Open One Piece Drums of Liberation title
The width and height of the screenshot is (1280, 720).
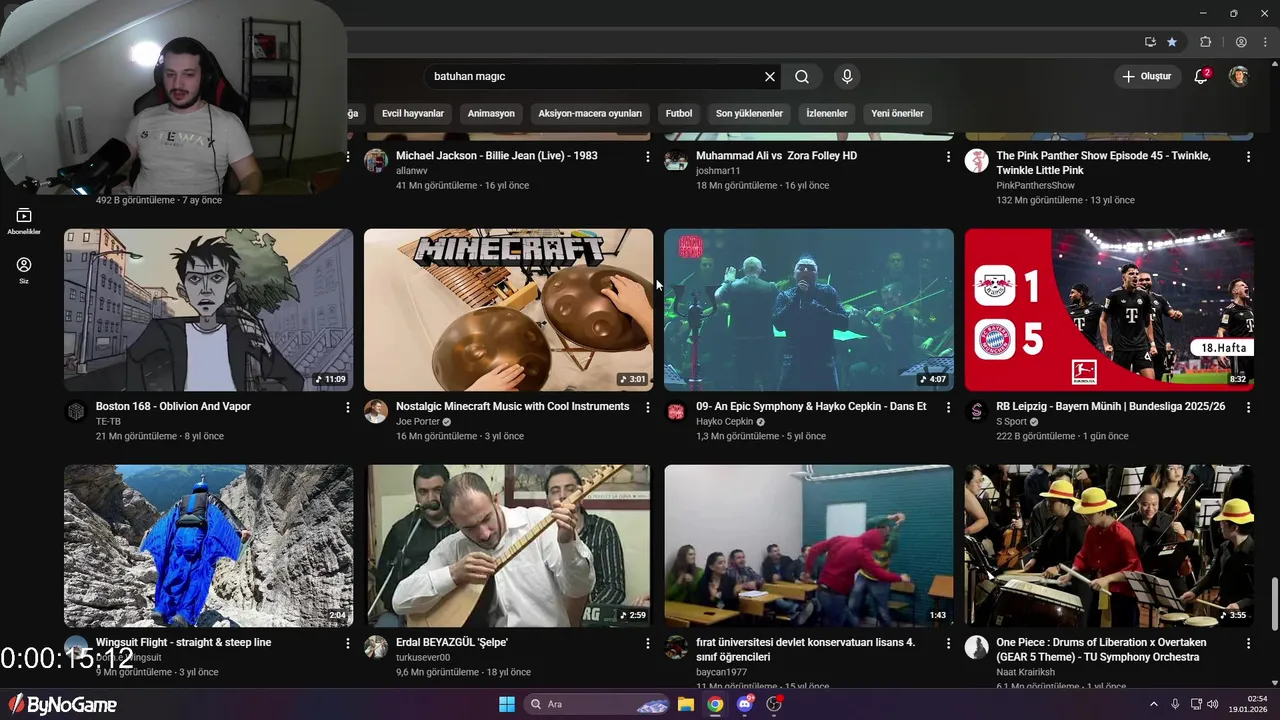(x=1101, y=649)
